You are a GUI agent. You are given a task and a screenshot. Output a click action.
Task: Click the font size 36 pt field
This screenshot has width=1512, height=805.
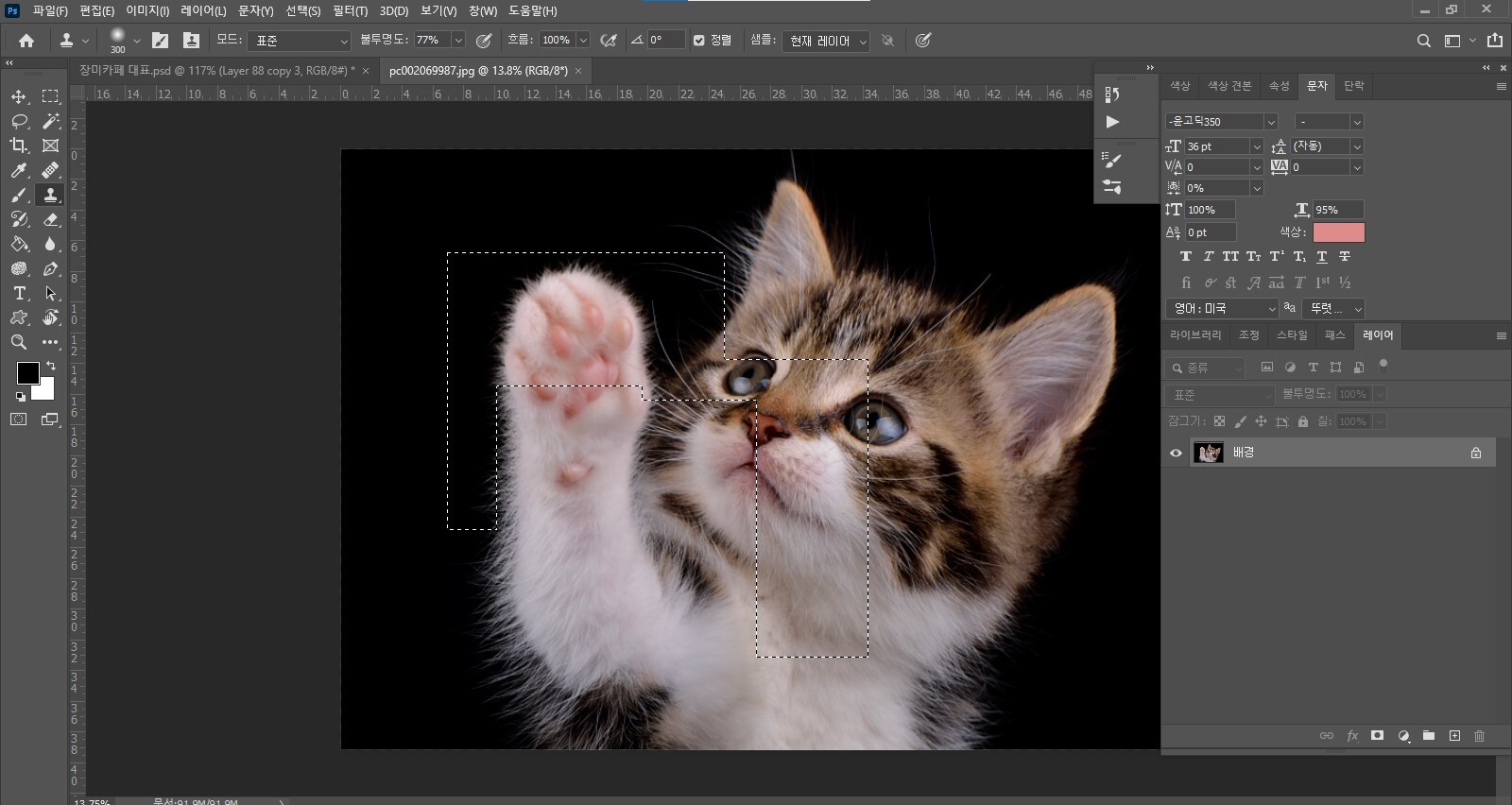(1215, 146)
